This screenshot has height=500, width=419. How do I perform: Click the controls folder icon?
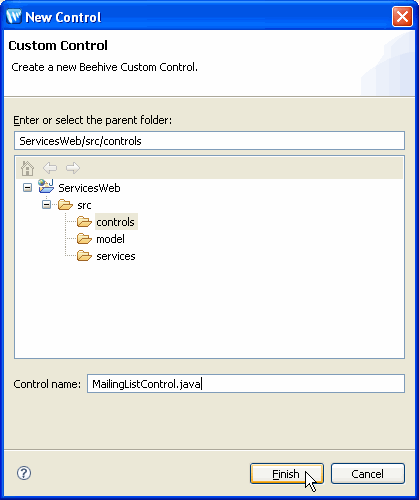(84, 222)
